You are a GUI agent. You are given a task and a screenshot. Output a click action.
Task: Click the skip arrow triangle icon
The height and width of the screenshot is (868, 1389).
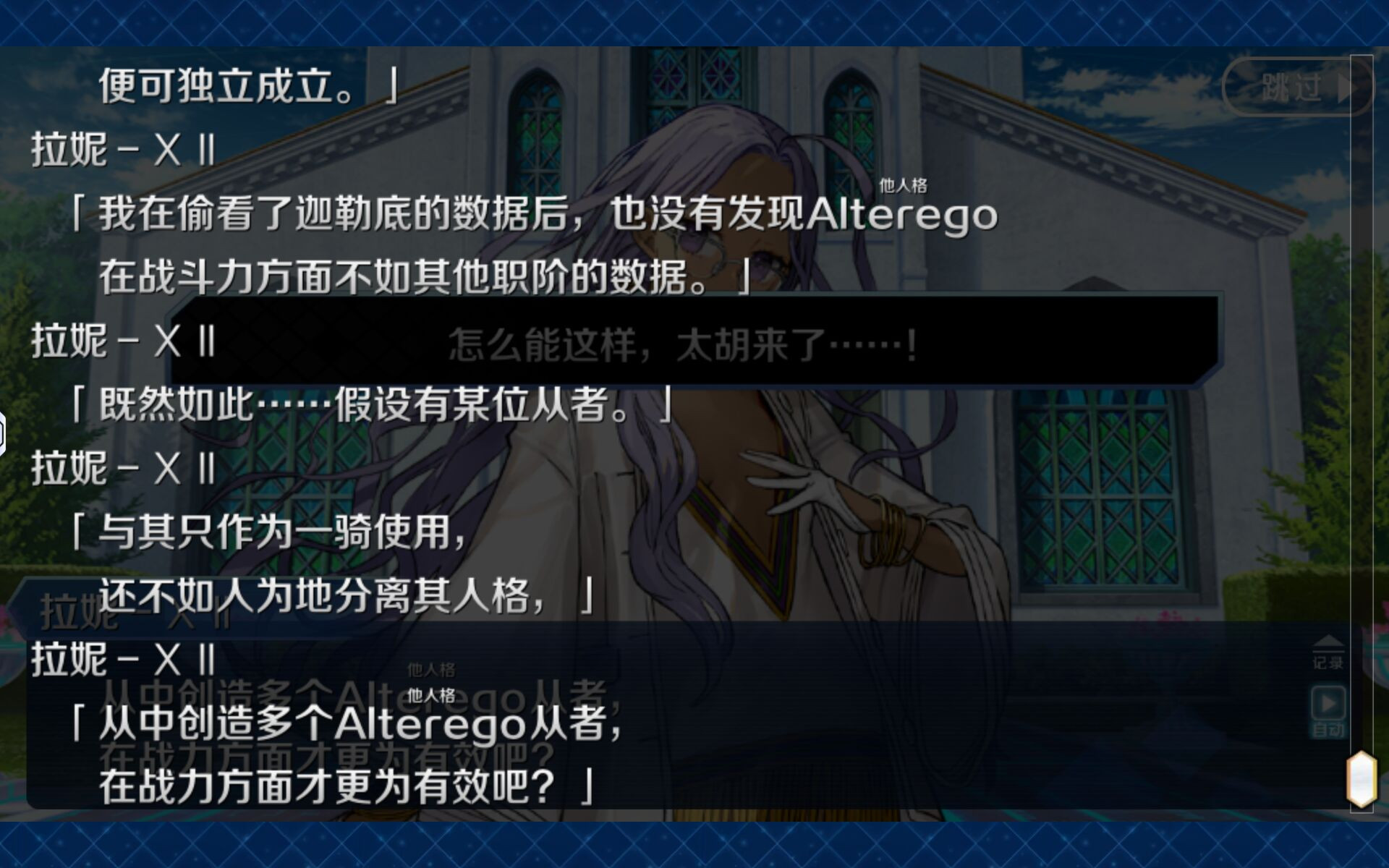click(x=1346, y=88)
